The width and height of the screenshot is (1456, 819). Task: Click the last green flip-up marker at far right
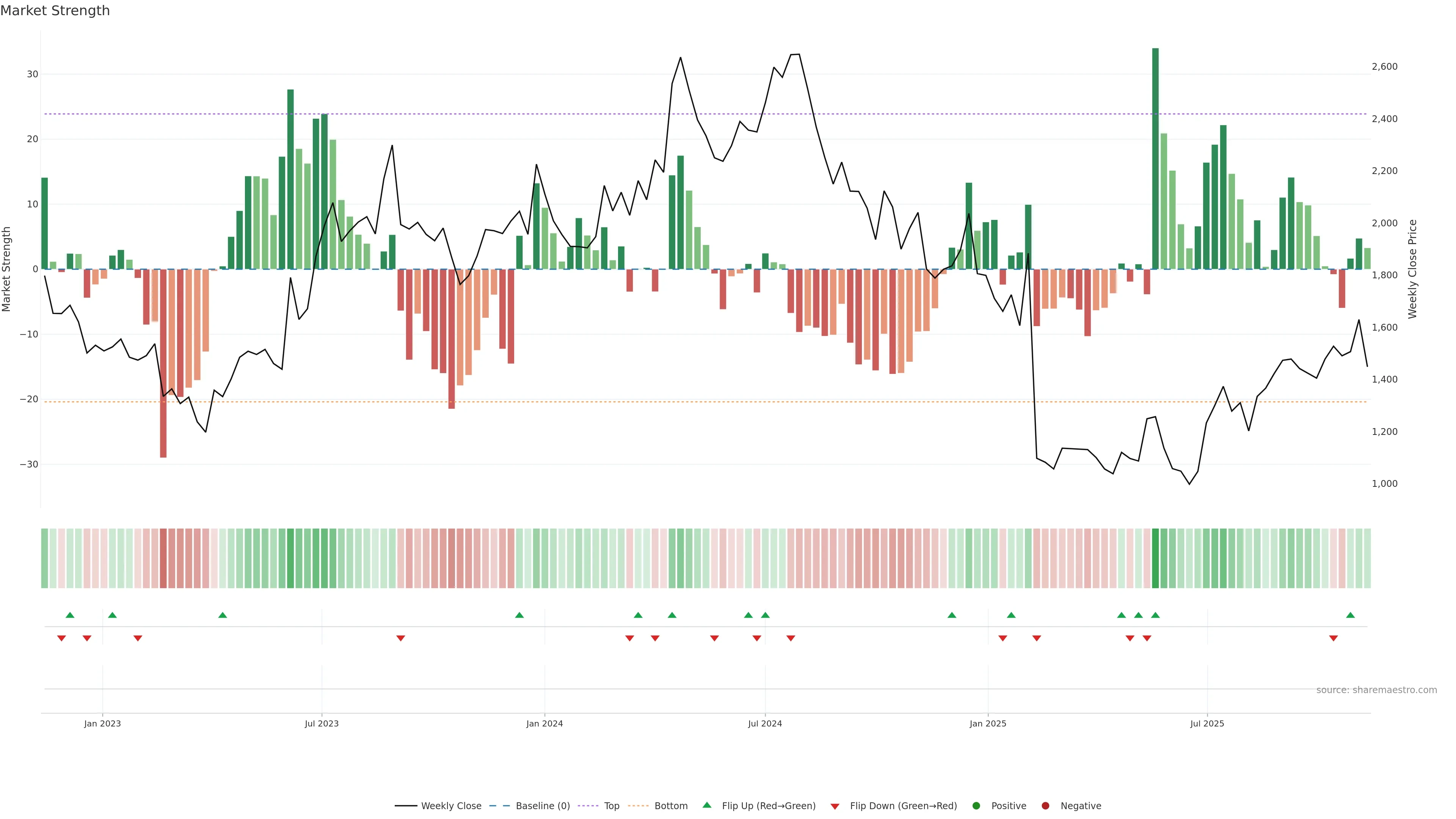pos(1350,615)
